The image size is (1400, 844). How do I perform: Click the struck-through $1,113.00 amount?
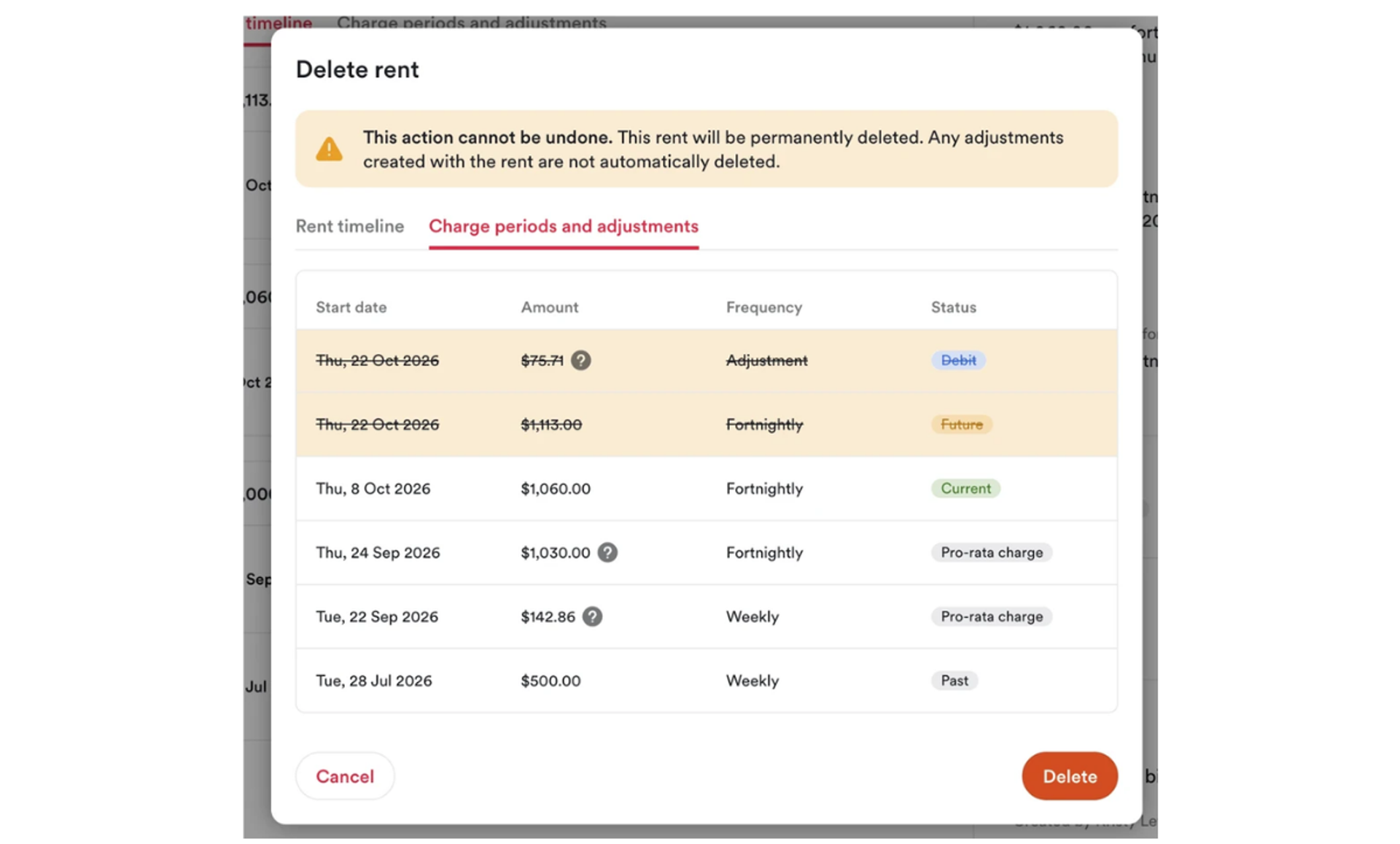(x=551, y=425)
